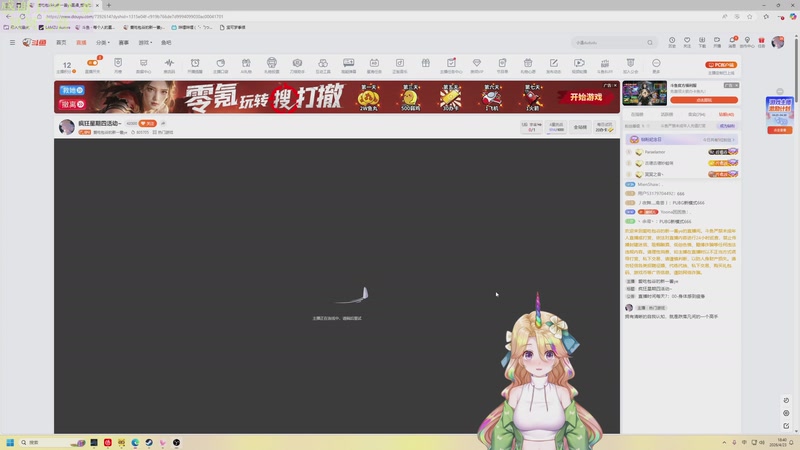
Task: Open the red gift tasks icon
Action: [761, 42]
